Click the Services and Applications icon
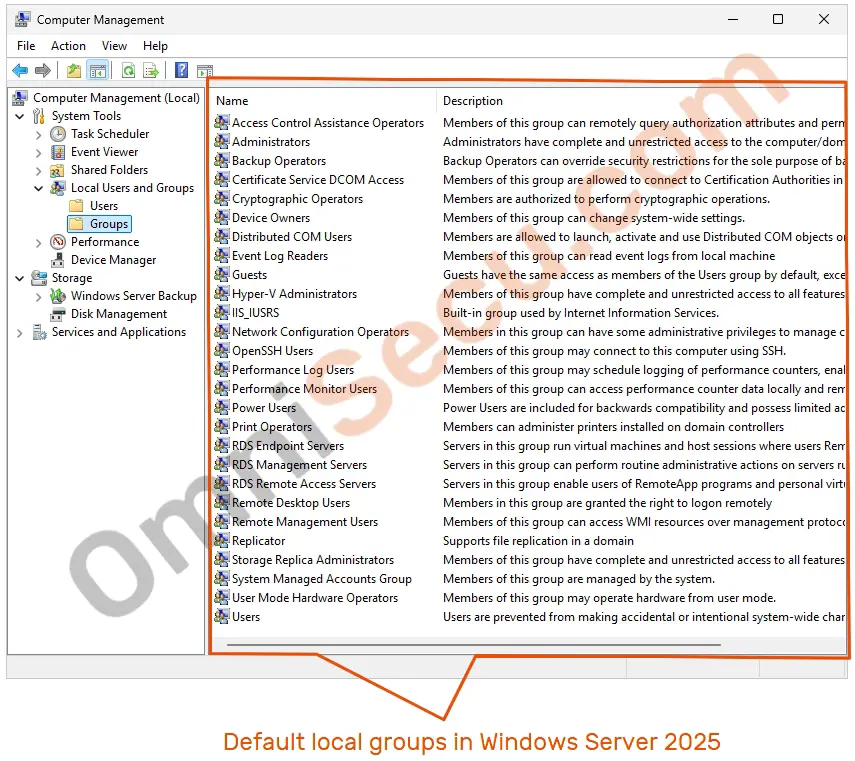Viewport: 855px width, 761px height. coord(39,332)
